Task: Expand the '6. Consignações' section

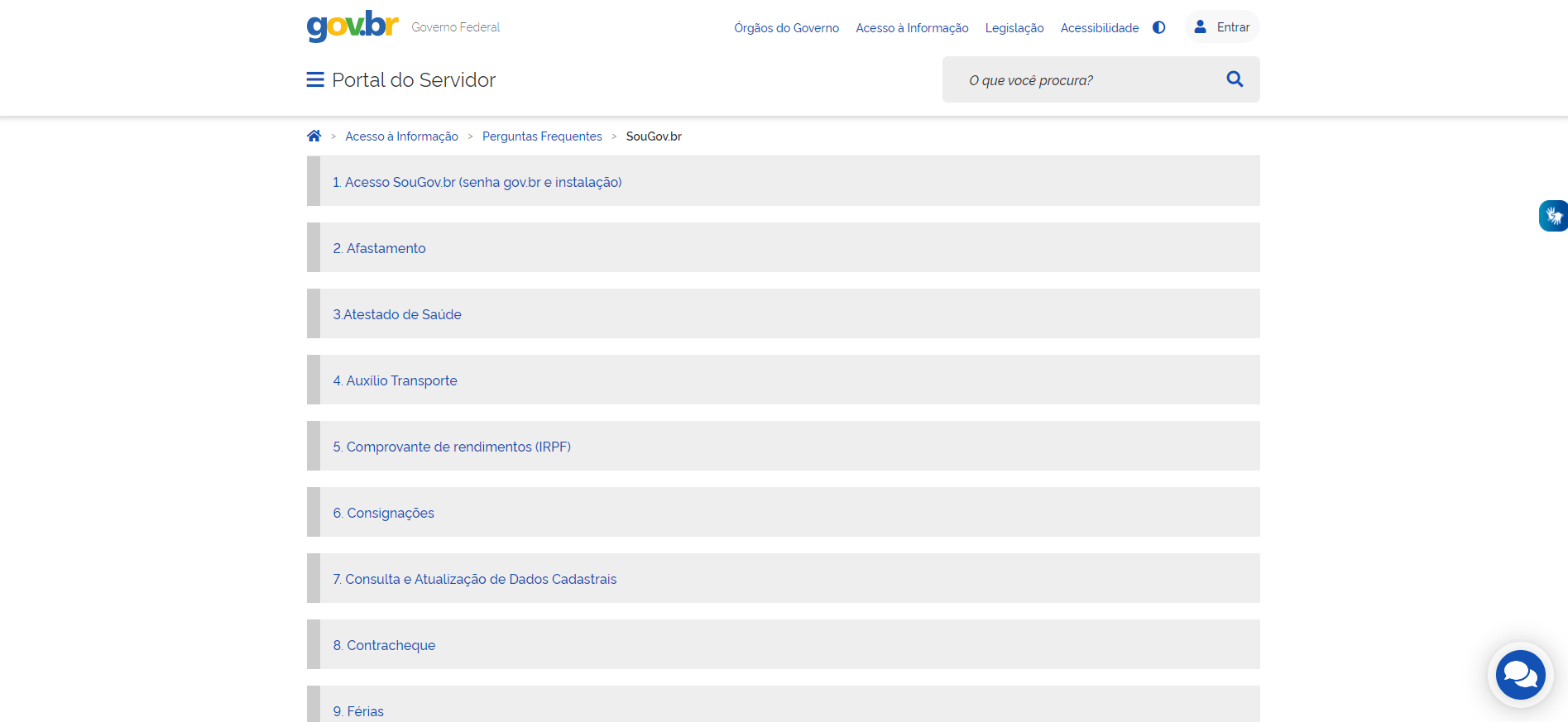Action: point(383,513)
